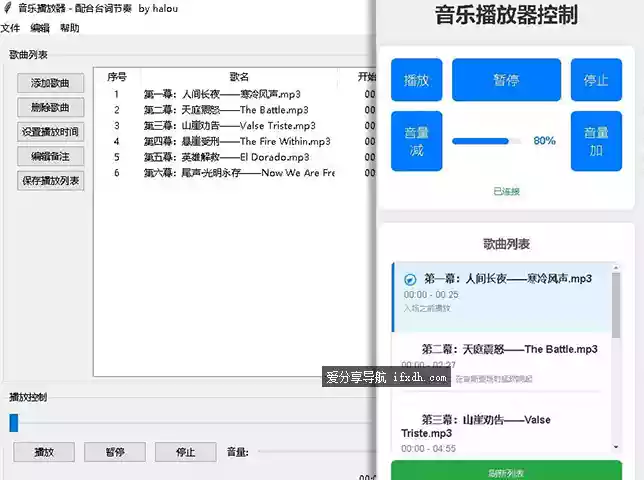Click the 00:00 - 00:25 time range text
This screenshot has height=480, width=644.
pyautogui.click(x=431, y=295)
